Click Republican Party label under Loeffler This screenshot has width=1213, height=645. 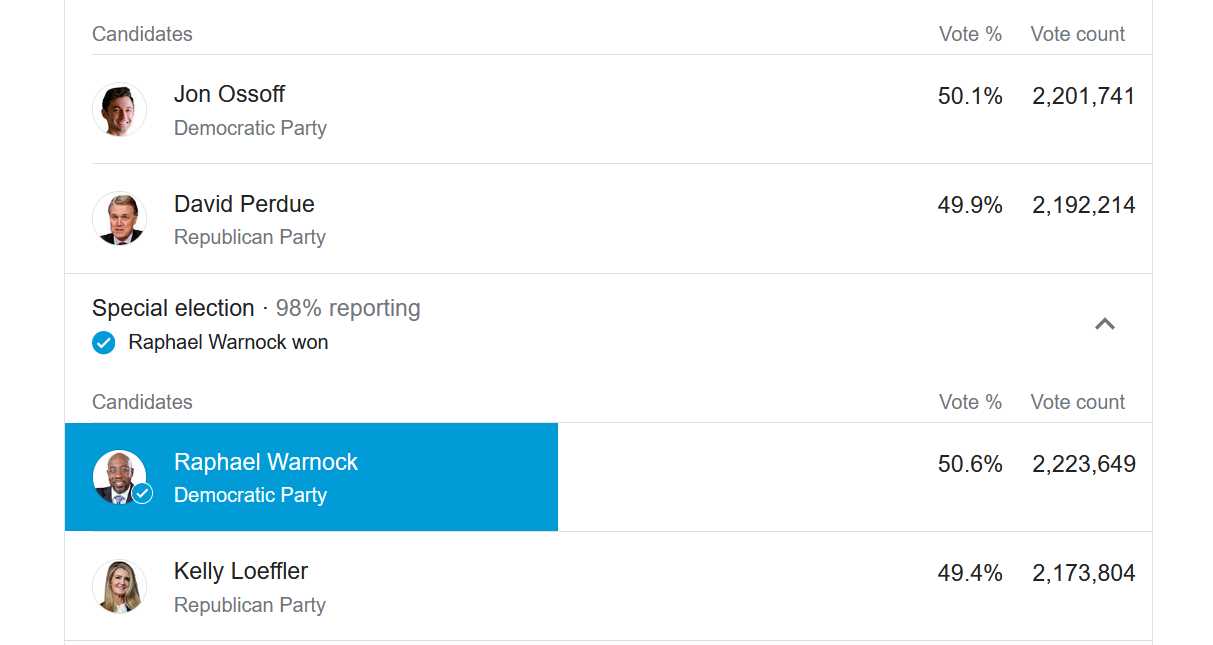[x=250, y=605]
